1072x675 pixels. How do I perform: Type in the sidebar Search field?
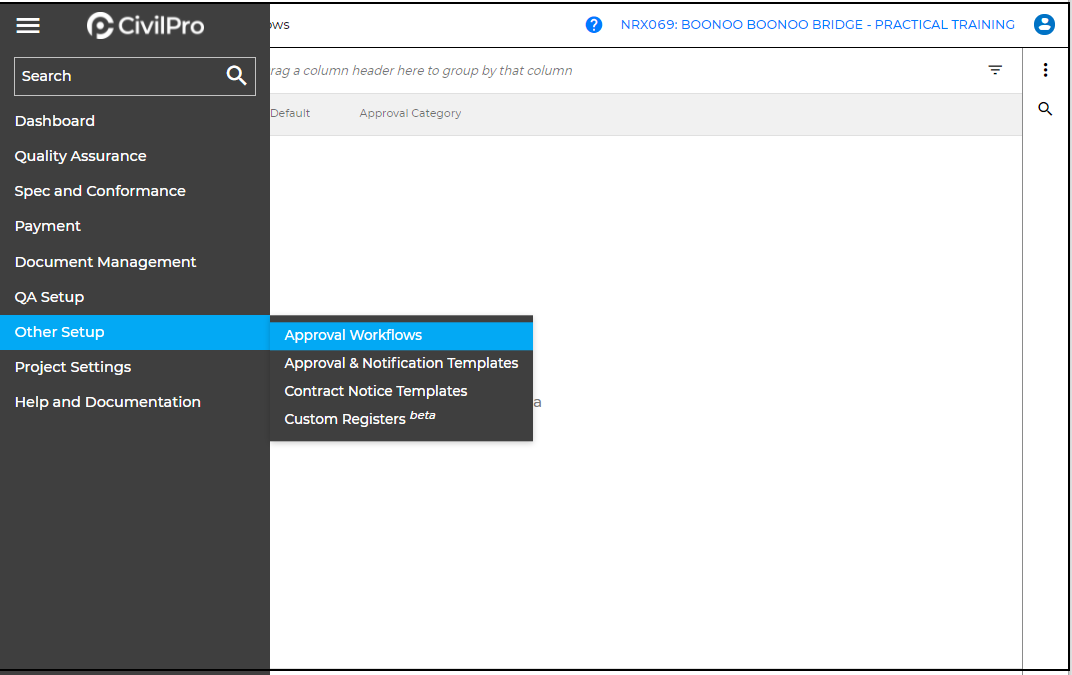118,76
